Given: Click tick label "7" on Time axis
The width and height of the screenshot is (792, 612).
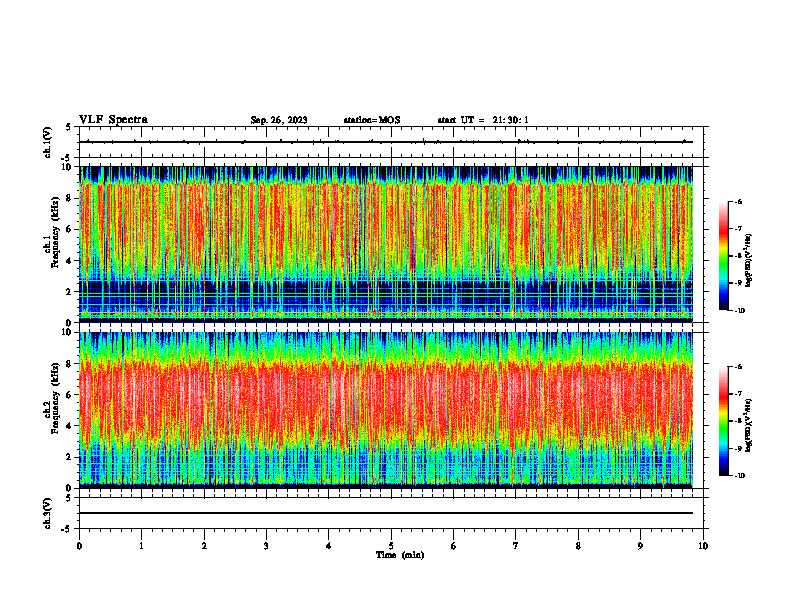Looking at the screenshot, I should 516,546.
